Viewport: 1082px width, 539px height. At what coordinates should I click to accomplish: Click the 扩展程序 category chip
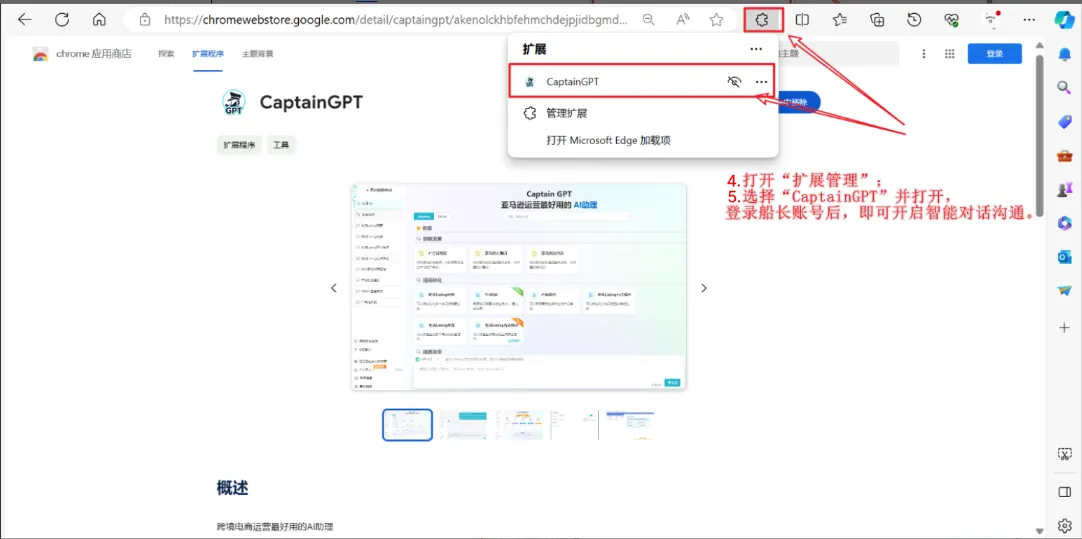point(239,145)
